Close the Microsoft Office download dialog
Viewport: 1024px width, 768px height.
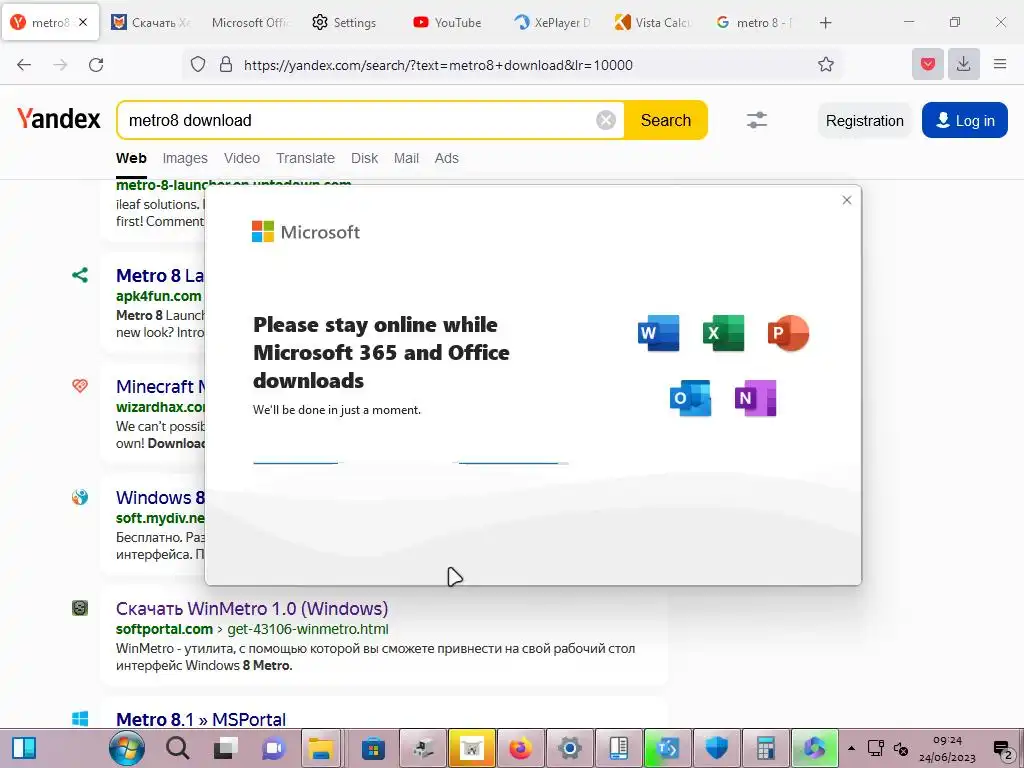click(846, 200)
